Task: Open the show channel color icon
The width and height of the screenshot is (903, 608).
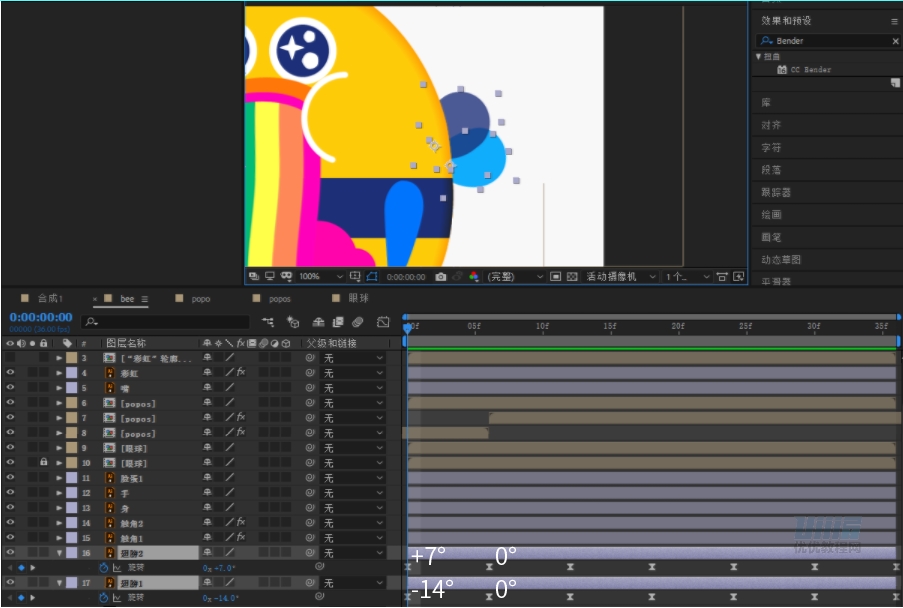Action: pyautogui.click(x=473, y=277)
